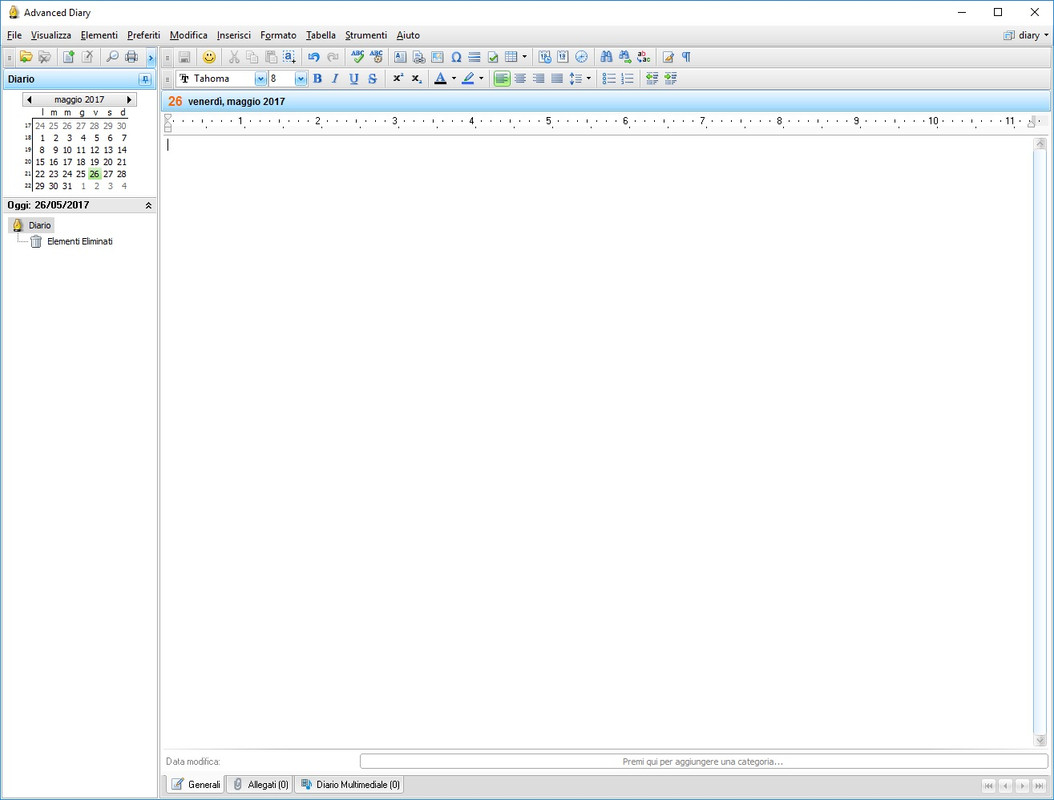The image size is (1054, 800).
Task: Create a bulleted list
Action: [609, 79]
